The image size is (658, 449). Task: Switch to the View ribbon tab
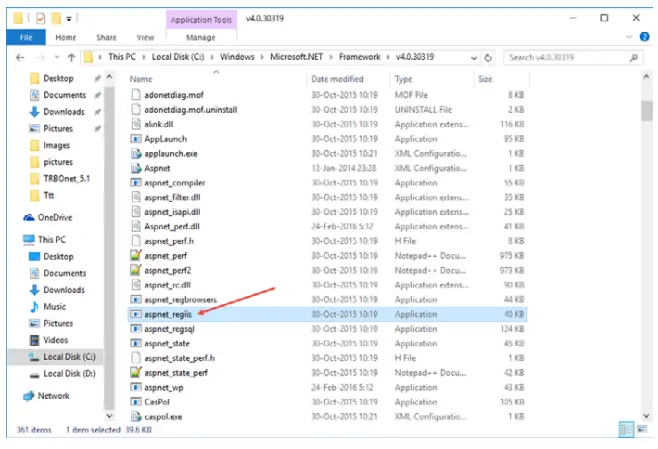(145, 37)
